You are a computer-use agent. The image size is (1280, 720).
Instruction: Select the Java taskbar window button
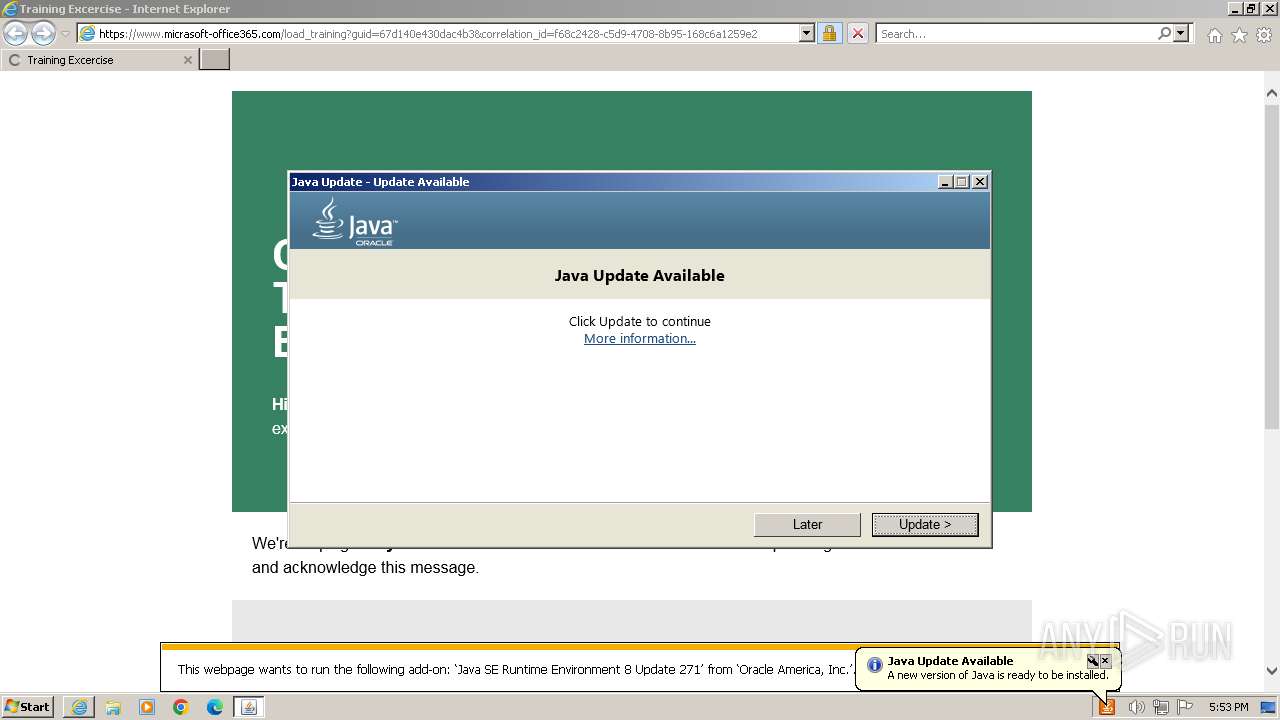[249, 707]
